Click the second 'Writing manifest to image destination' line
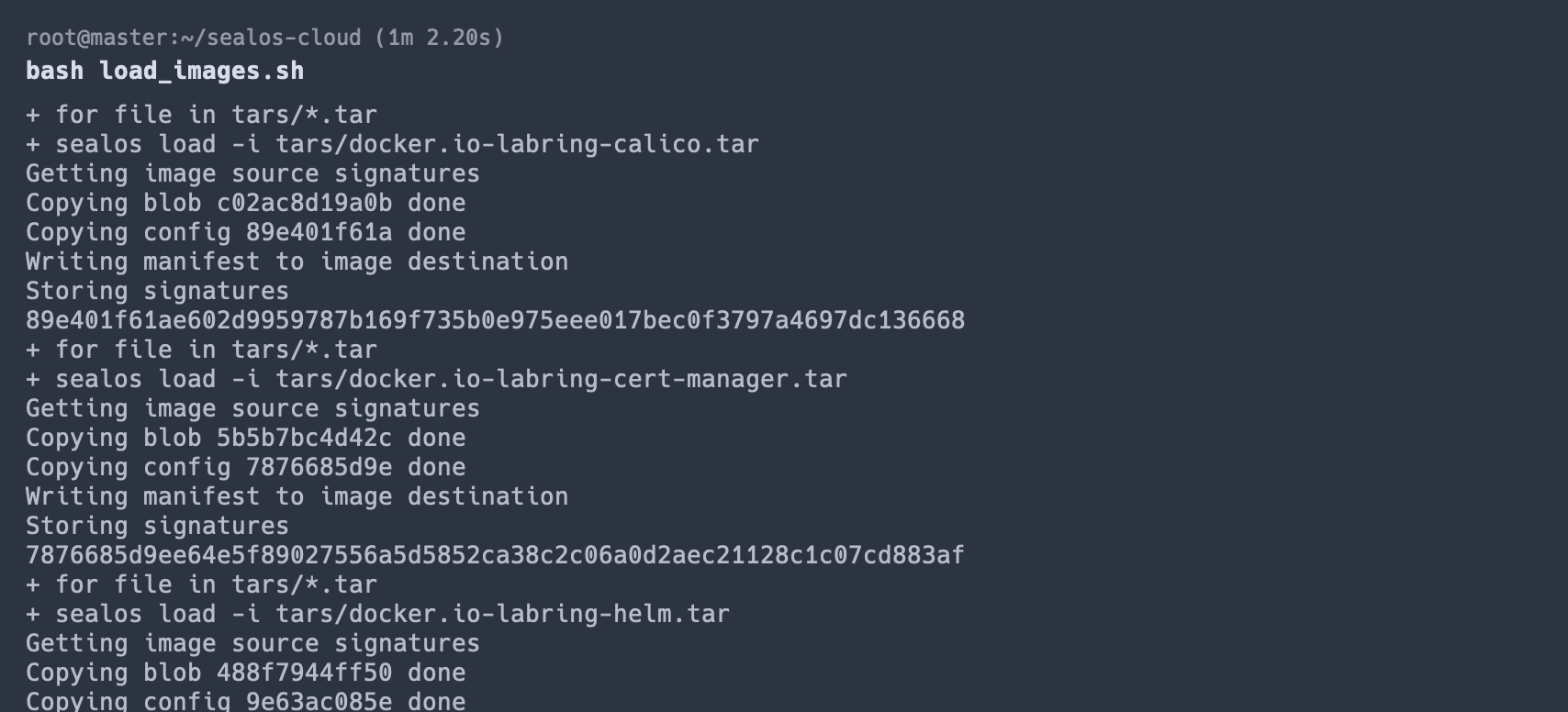 click(297, 496)
